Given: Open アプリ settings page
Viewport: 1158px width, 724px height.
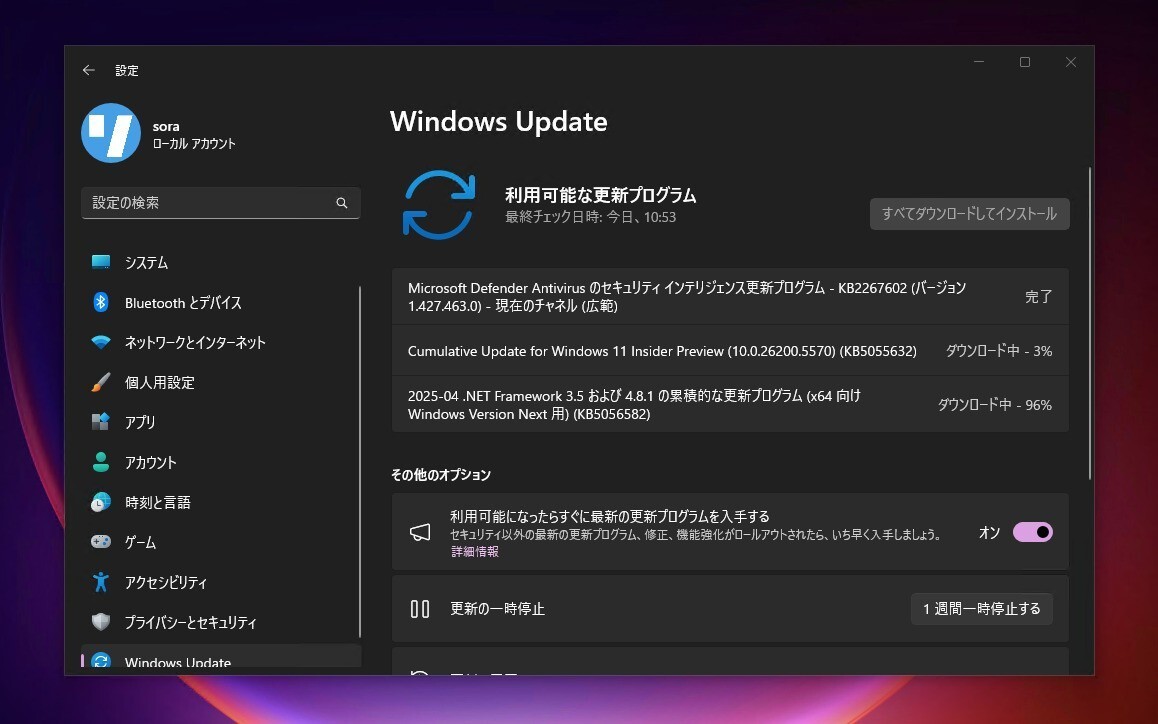Looking at the screenshot, I should 220,422.
